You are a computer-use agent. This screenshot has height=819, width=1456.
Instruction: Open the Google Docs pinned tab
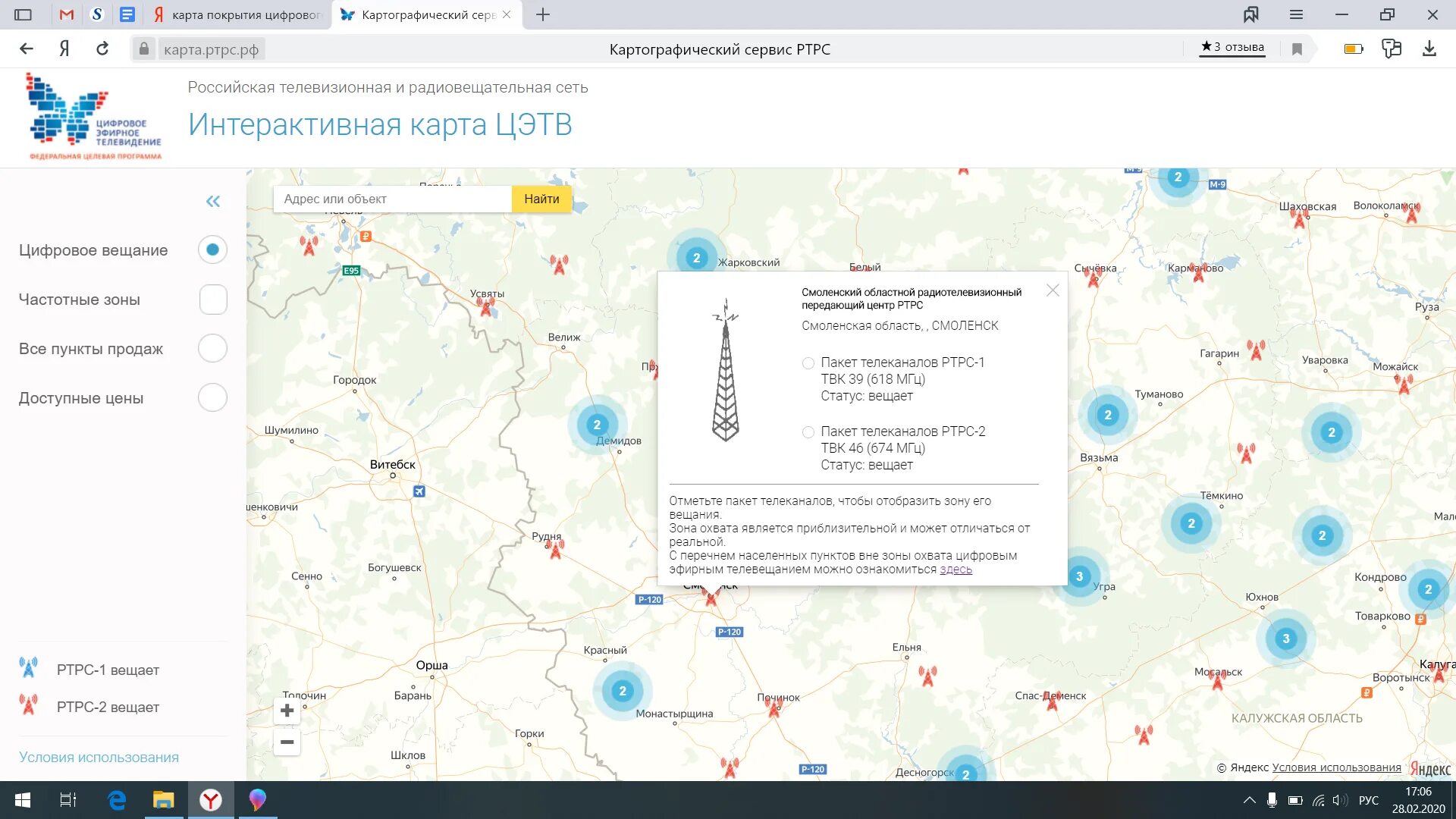tap(127, 14)
